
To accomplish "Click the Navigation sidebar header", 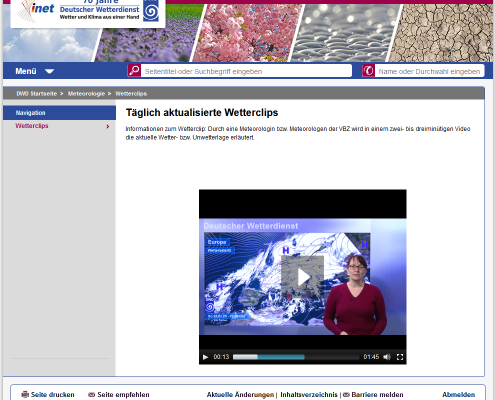I will [59, 113].
